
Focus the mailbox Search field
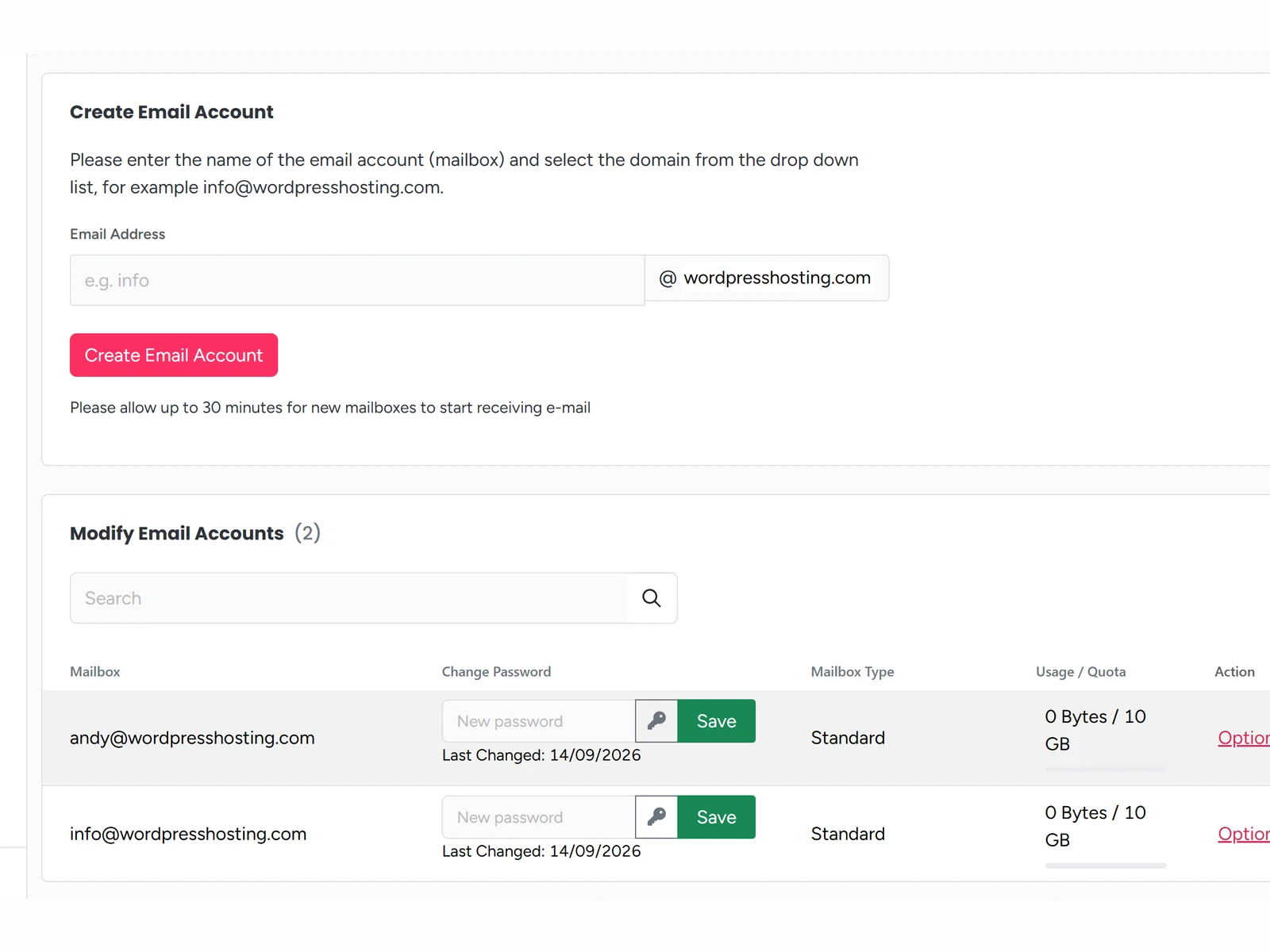point(348,598)
